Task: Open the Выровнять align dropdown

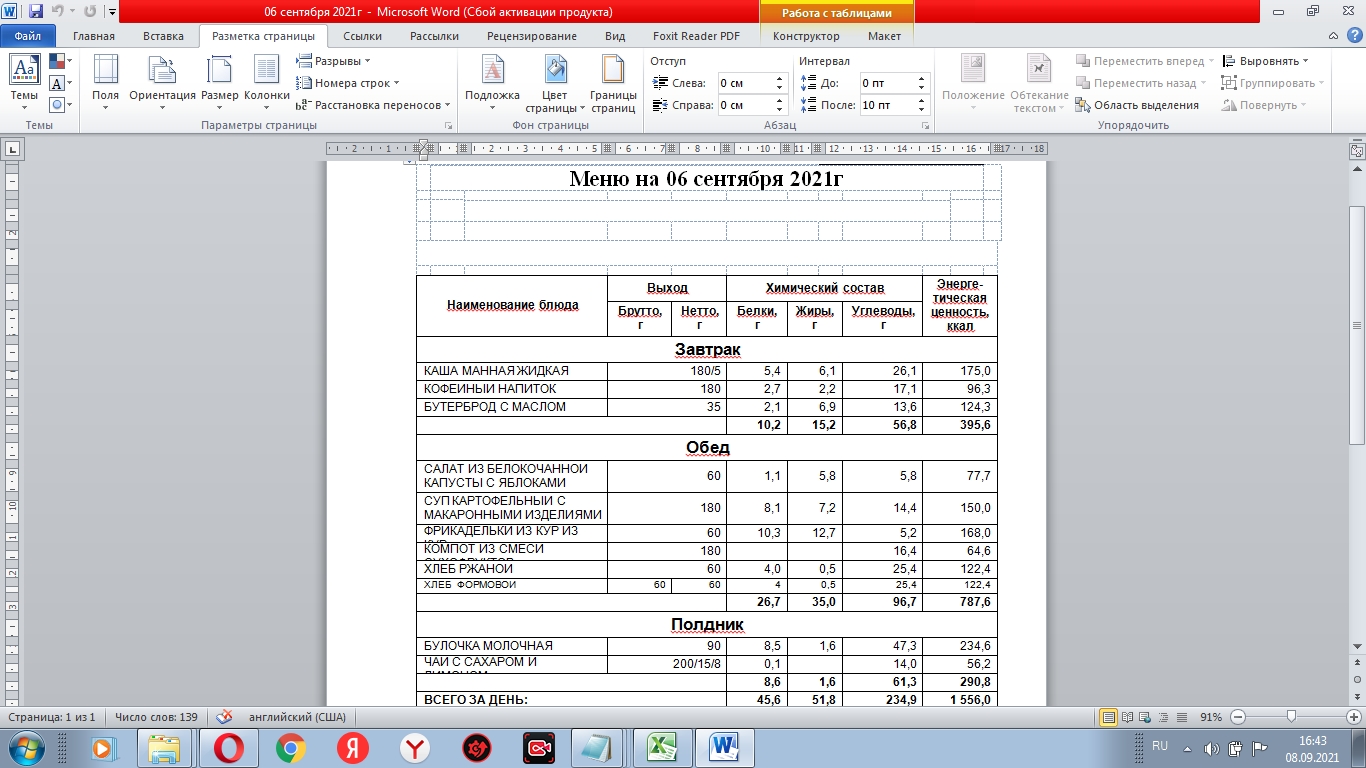Action: click(x=1266, y=61)
